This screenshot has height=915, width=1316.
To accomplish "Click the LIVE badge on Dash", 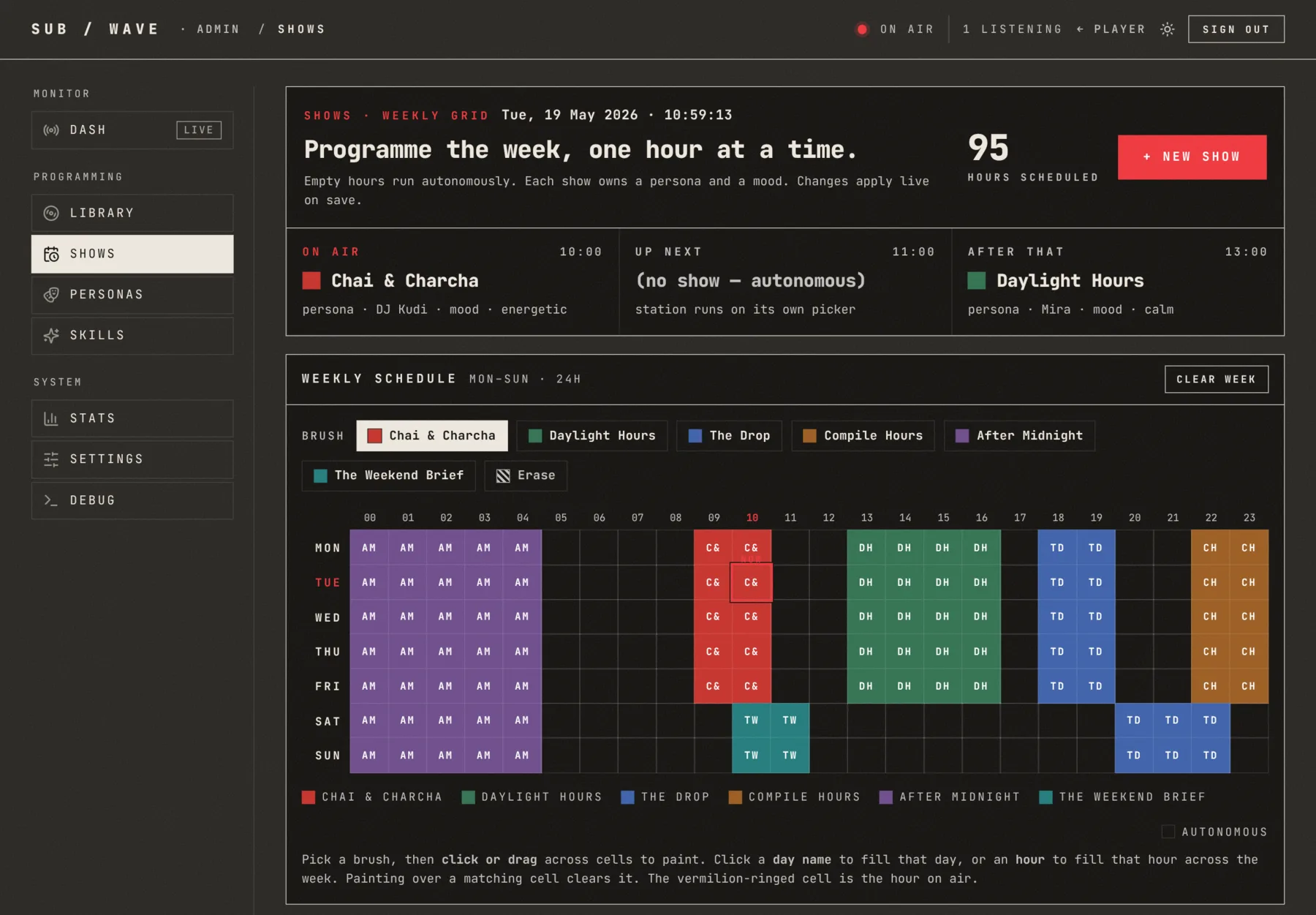I will coord(199,130).
